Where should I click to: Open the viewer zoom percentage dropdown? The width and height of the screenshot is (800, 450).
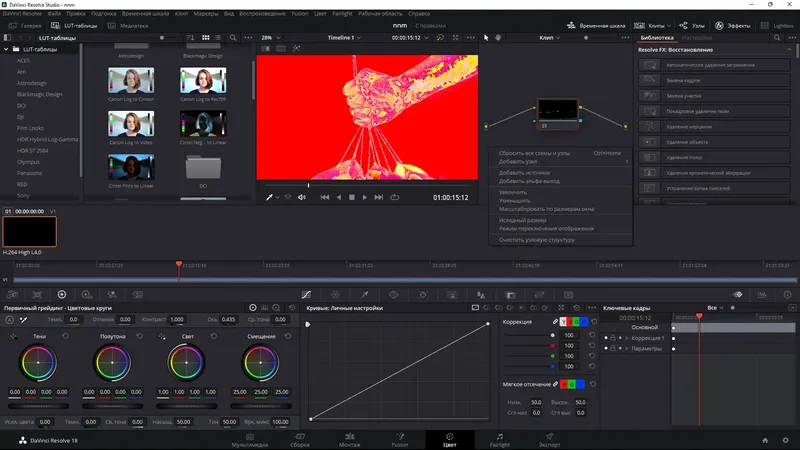(270, 37)
